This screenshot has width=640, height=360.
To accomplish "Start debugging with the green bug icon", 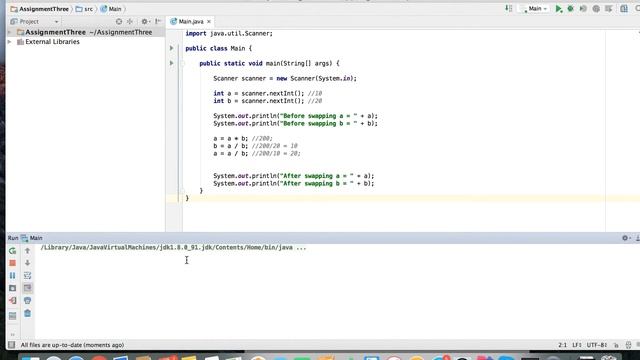I will tap(571, 9).
